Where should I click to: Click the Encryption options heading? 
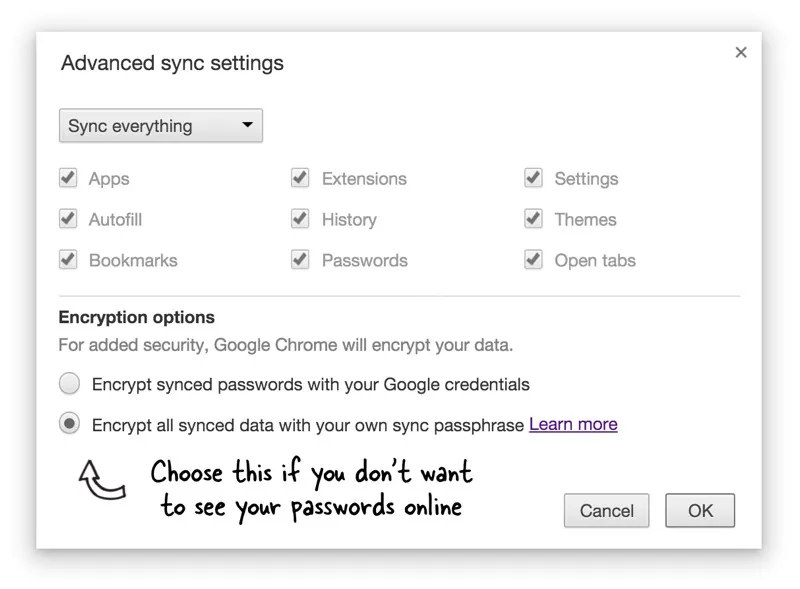(136, 317)
